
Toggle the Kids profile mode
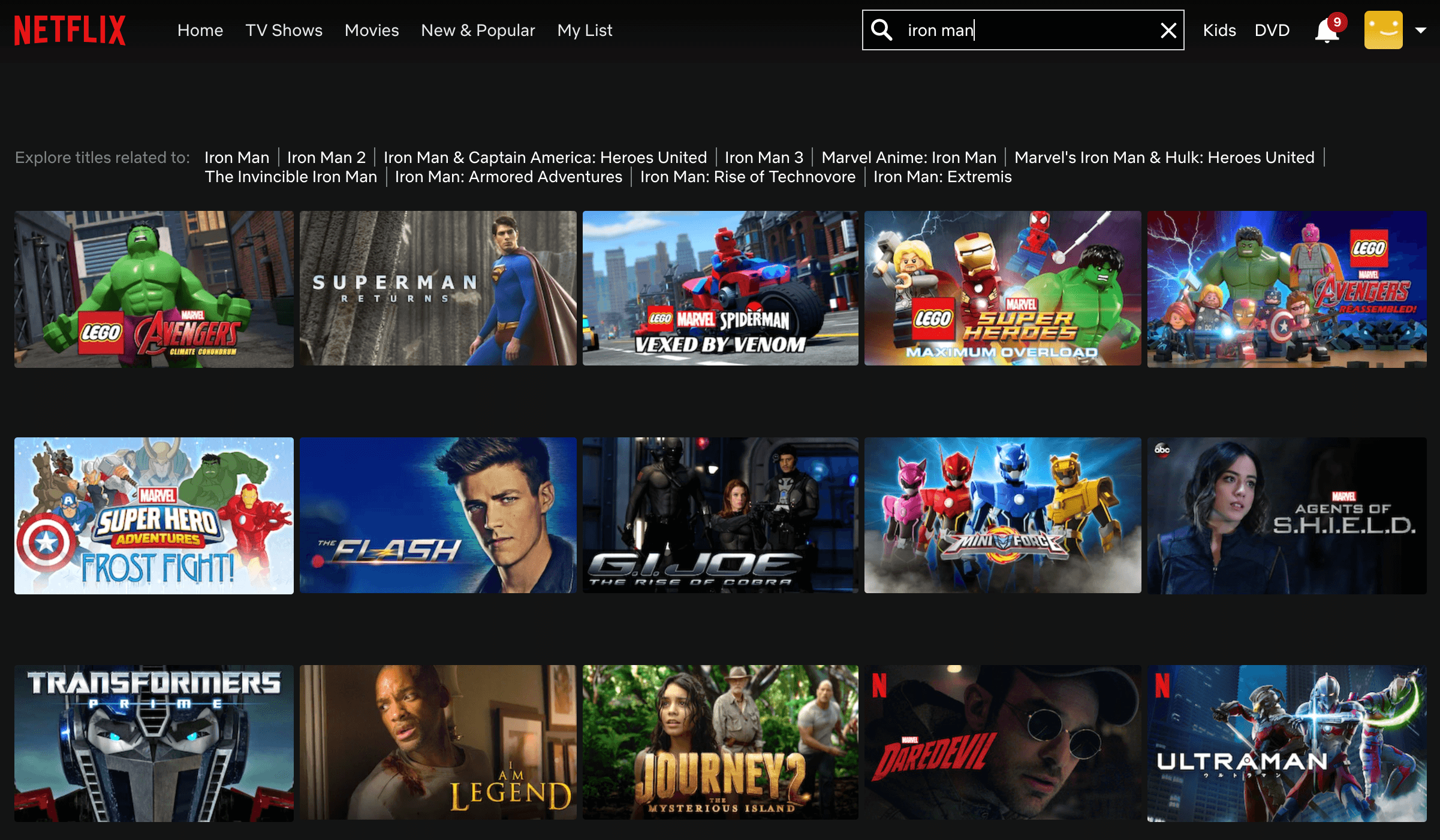tap(1218, 30)
